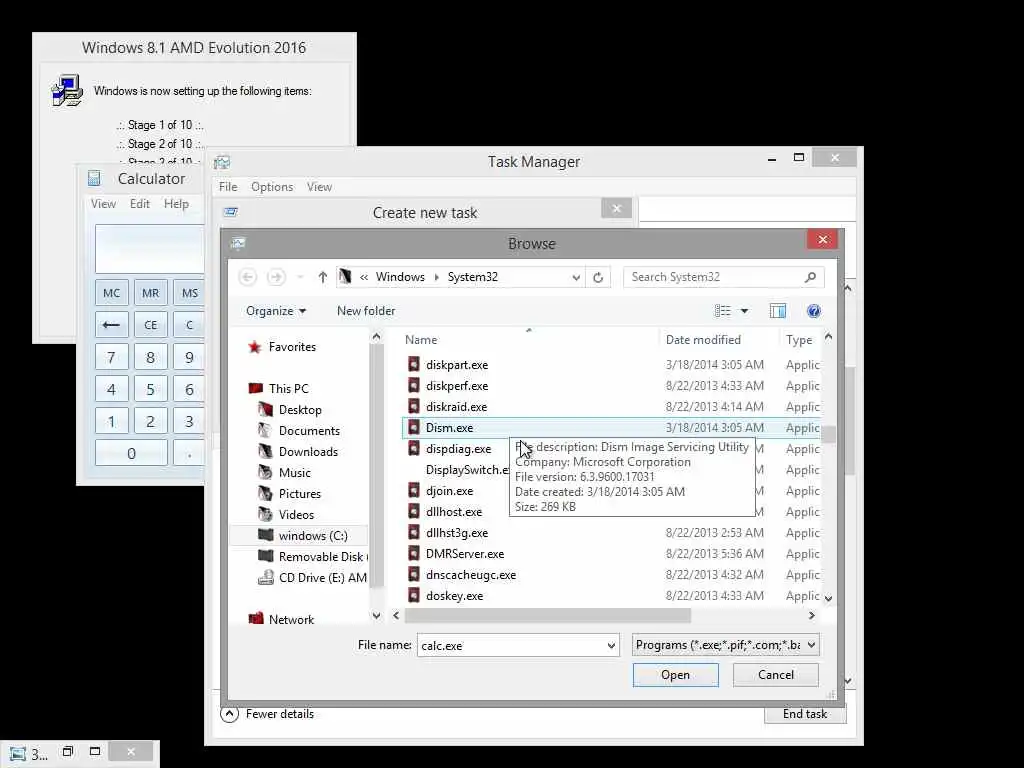Image resolution: width=1024 pixels, height=768 pixels.
Task: Change view layout icon in Browse
Action: click(722, 311)
